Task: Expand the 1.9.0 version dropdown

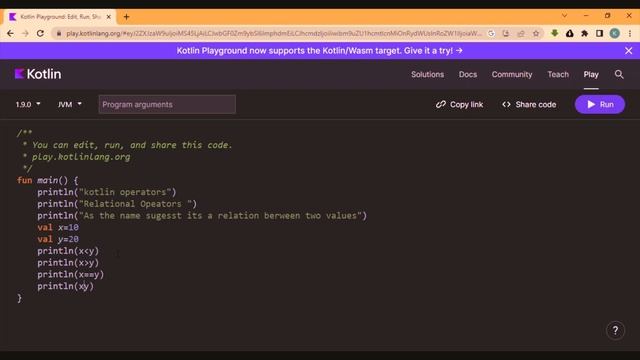Action: (x=28, y=104)
